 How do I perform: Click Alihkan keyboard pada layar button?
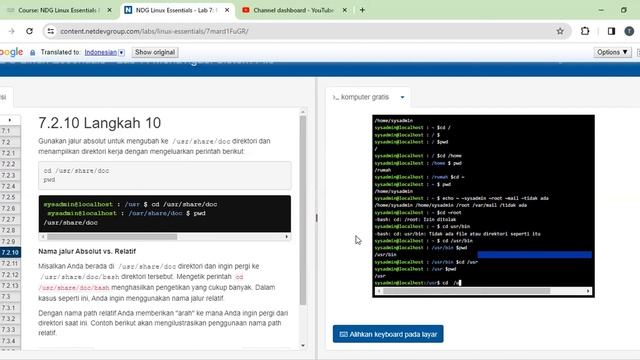point(388,334)
